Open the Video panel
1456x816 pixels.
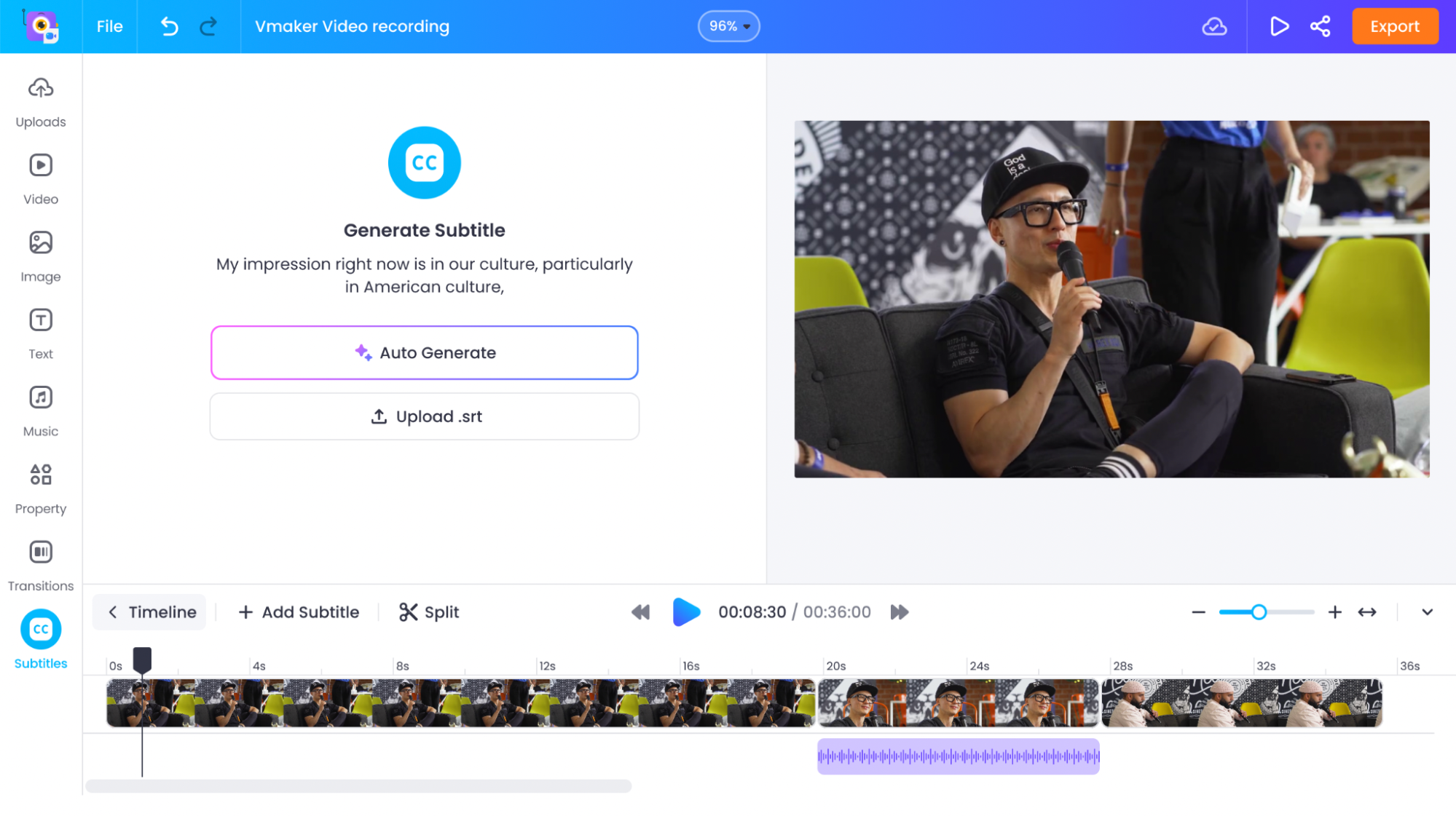[x=41, y=180]
